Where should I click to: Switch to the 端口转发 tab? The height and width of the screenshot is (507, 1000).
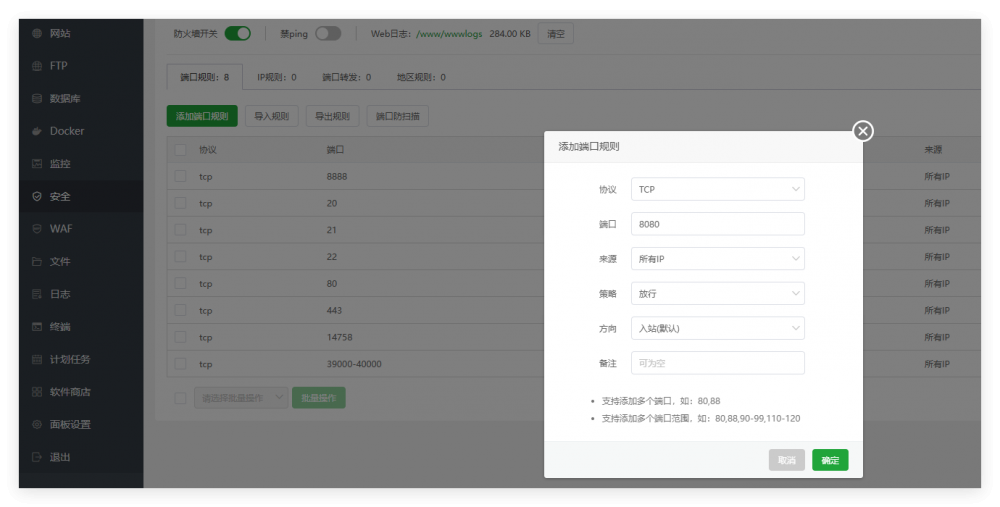click(346, 77)
